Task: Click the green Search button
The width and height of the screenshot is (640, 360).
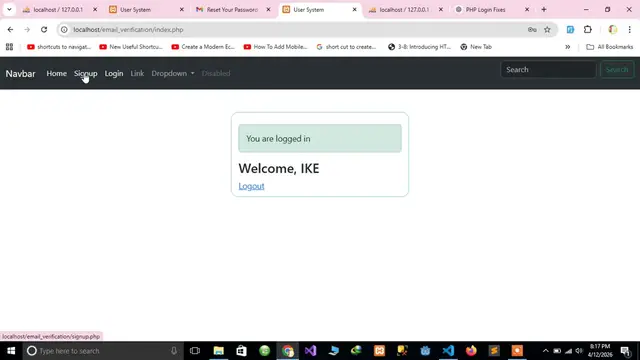Action: click(x=617, y=70)
